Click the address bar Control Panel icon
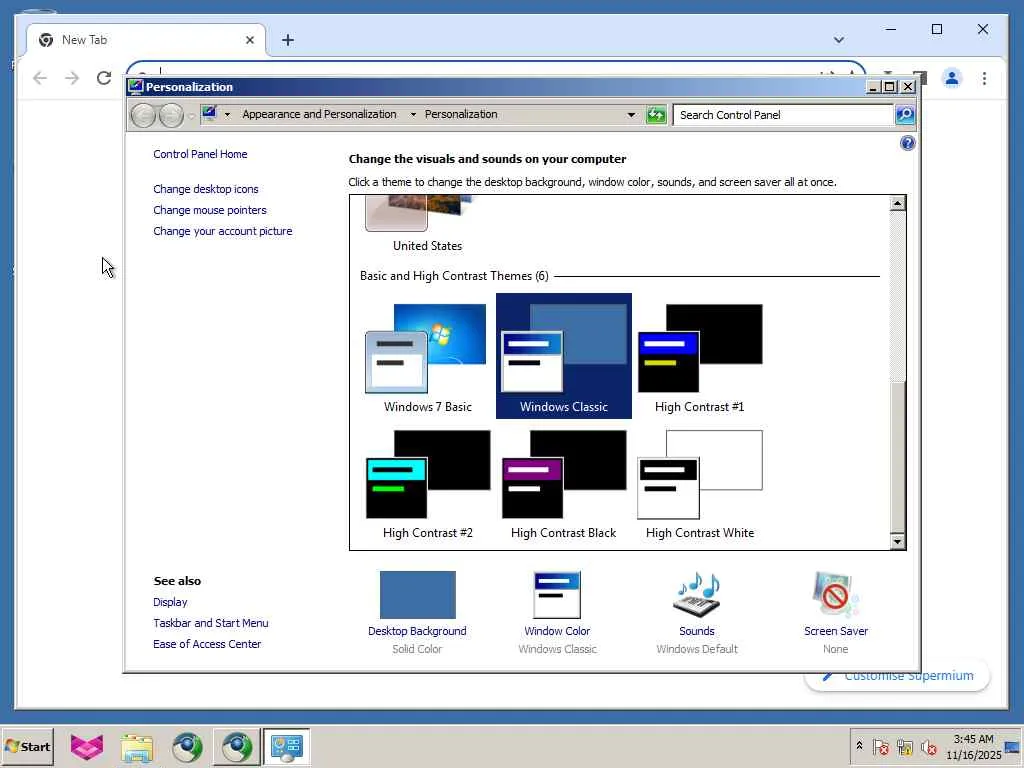This screenshot has width=1024, height=768. click(x=209, y=114)
